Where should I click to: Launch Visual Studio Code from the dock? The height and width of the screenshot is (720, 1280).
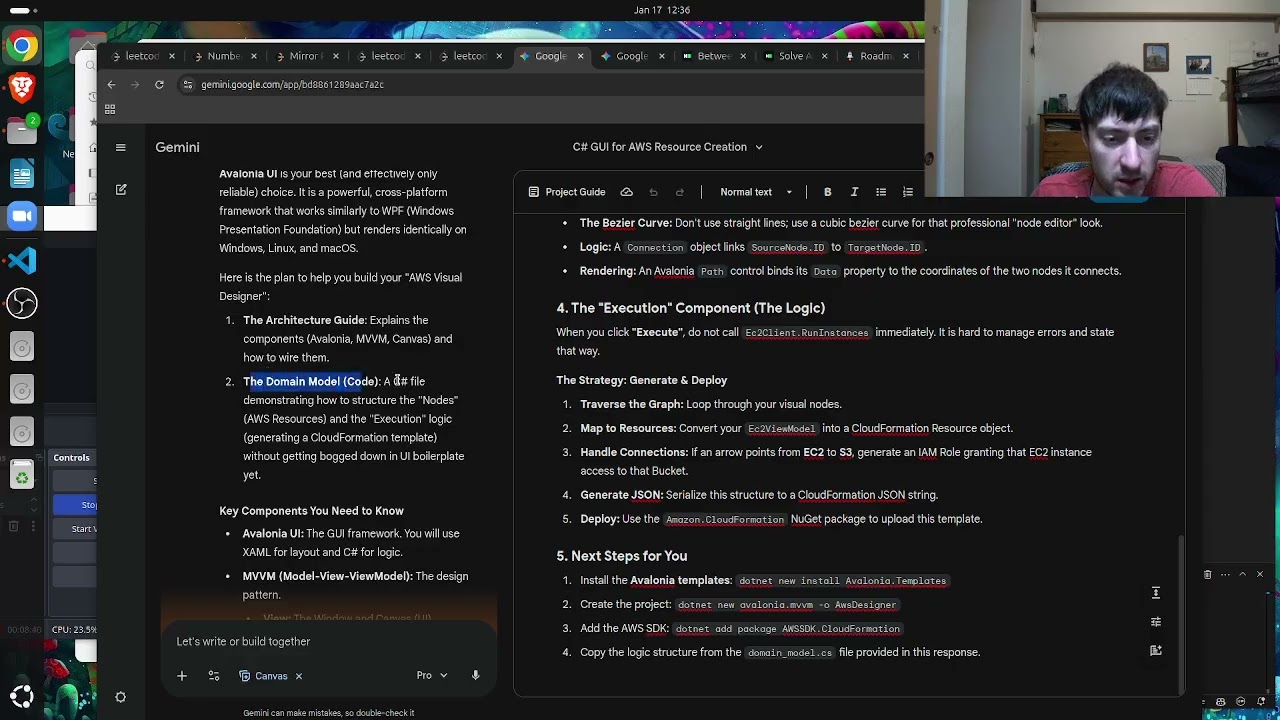(22, 260)
